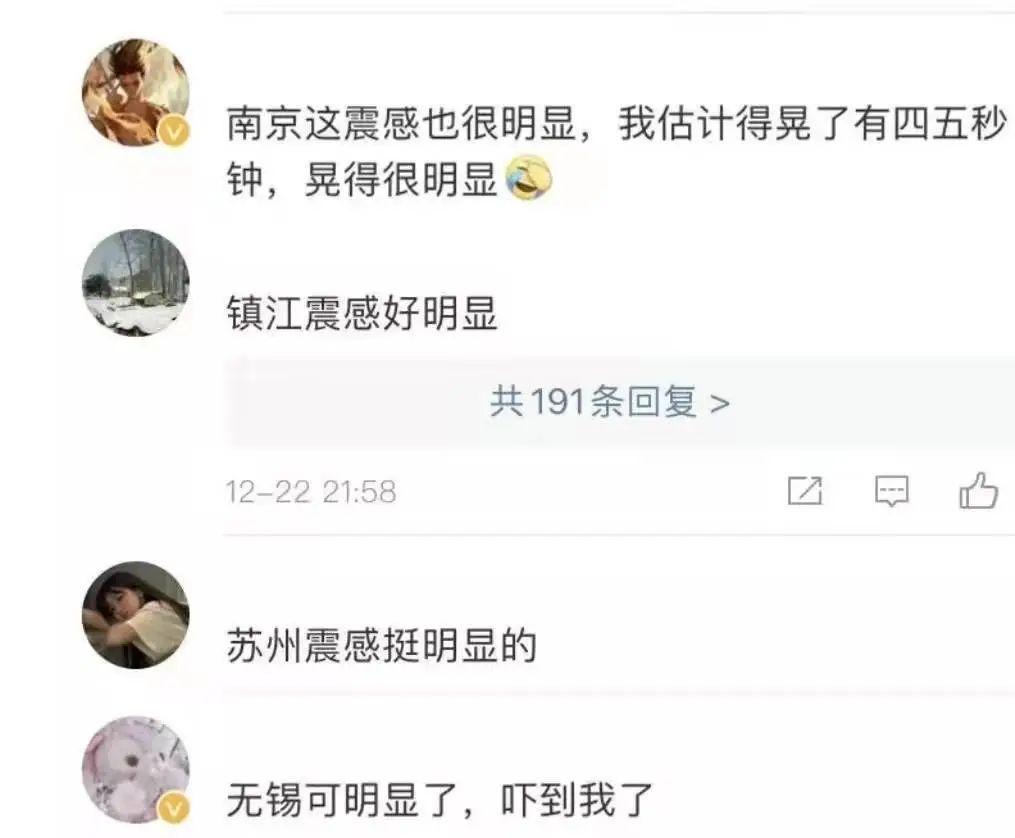Tap the number 191 in reply count
Image resolution: width=1015 pixels, height=838 pixels.
(x=557, y=402)
